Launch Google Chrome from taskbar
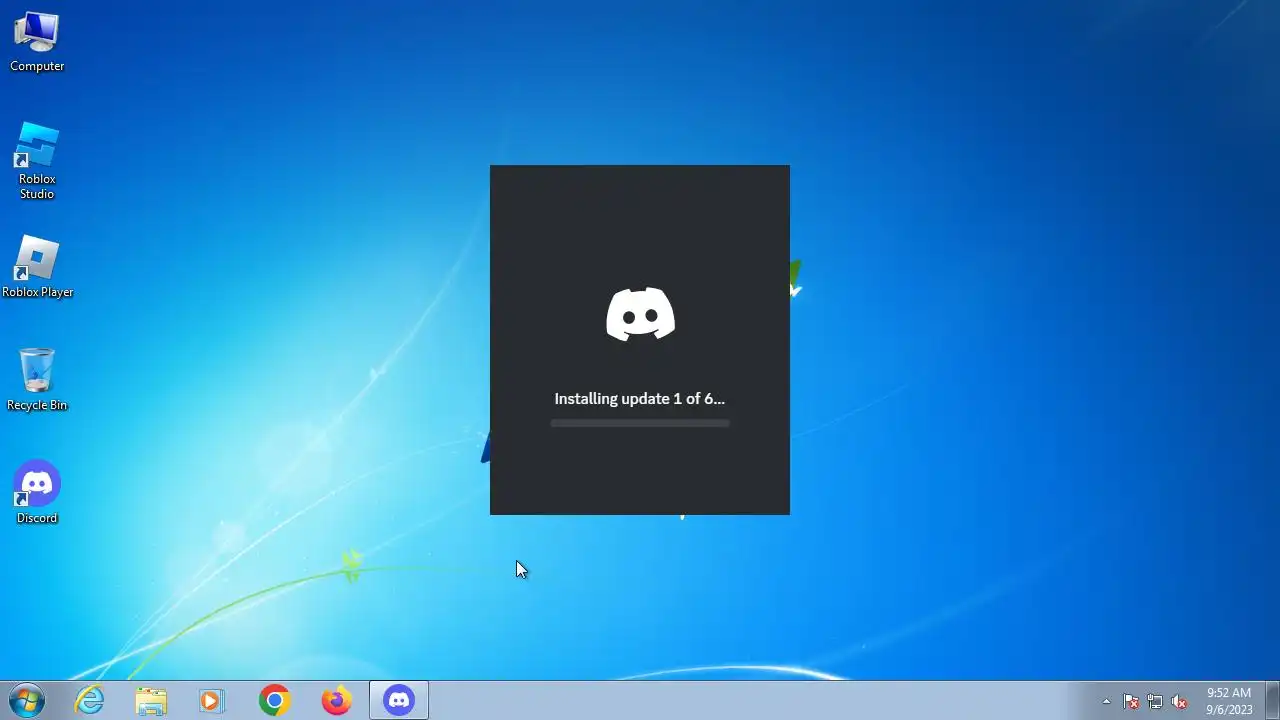1280x720 pixels. pos(274,700)
